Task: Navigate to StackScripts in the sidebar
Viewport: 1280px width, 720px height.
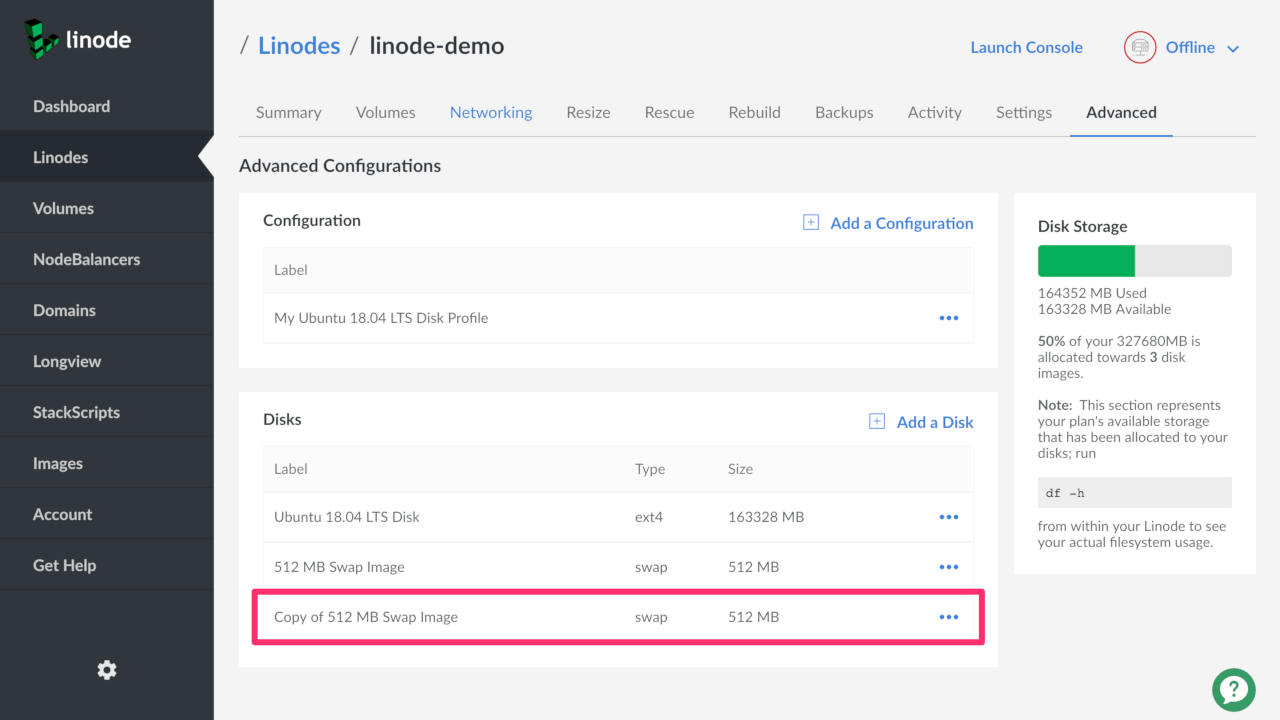Action: point(76,412)
